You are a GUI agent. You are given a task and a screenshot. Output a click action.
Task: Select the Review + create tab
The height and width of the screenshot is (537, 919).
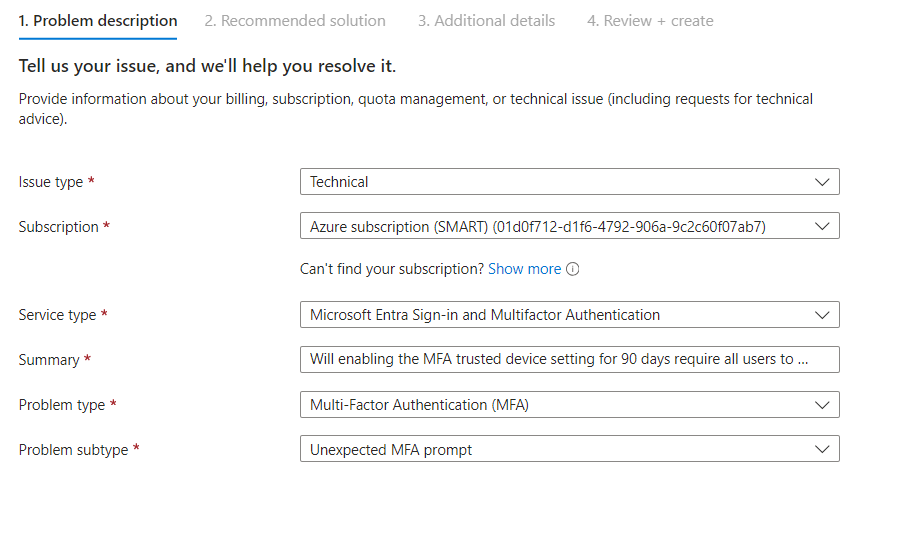tap(651, 21)
